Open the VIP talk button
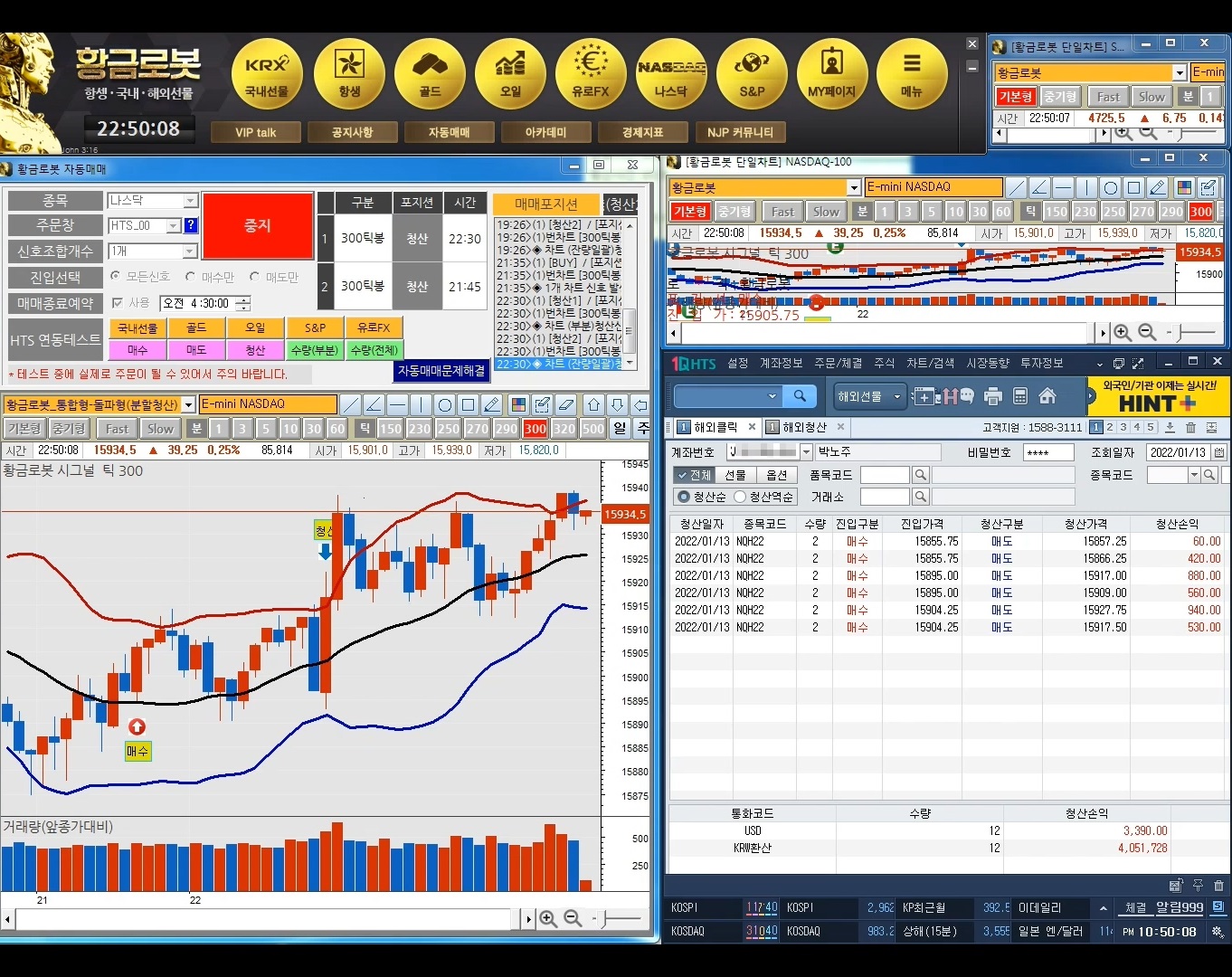The height and width of the screenshot is (977, 1232). [x=255, y=132]
